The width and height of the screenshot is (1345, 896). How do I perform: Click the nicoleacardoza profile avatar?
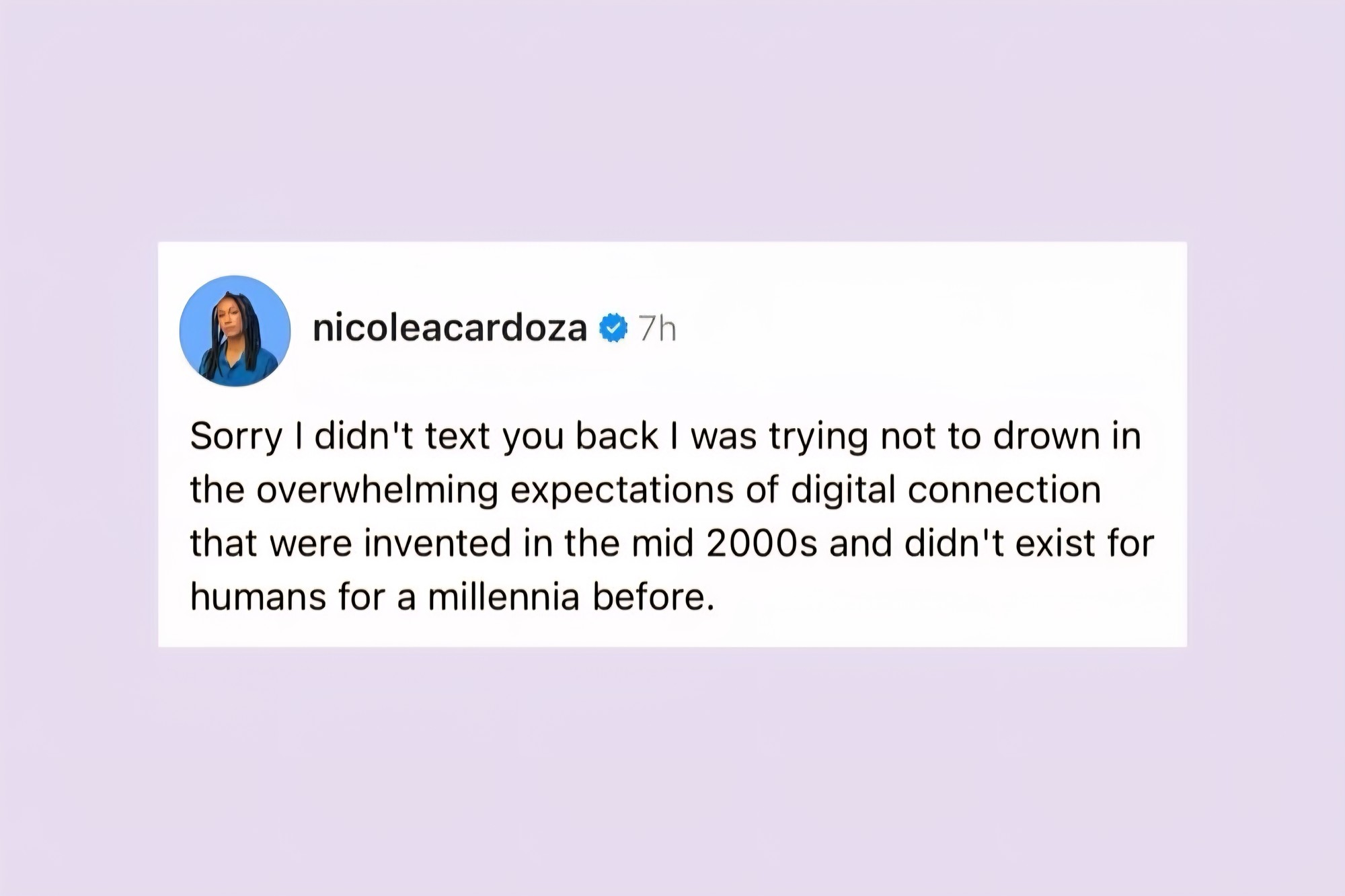(x=235, y=331)
